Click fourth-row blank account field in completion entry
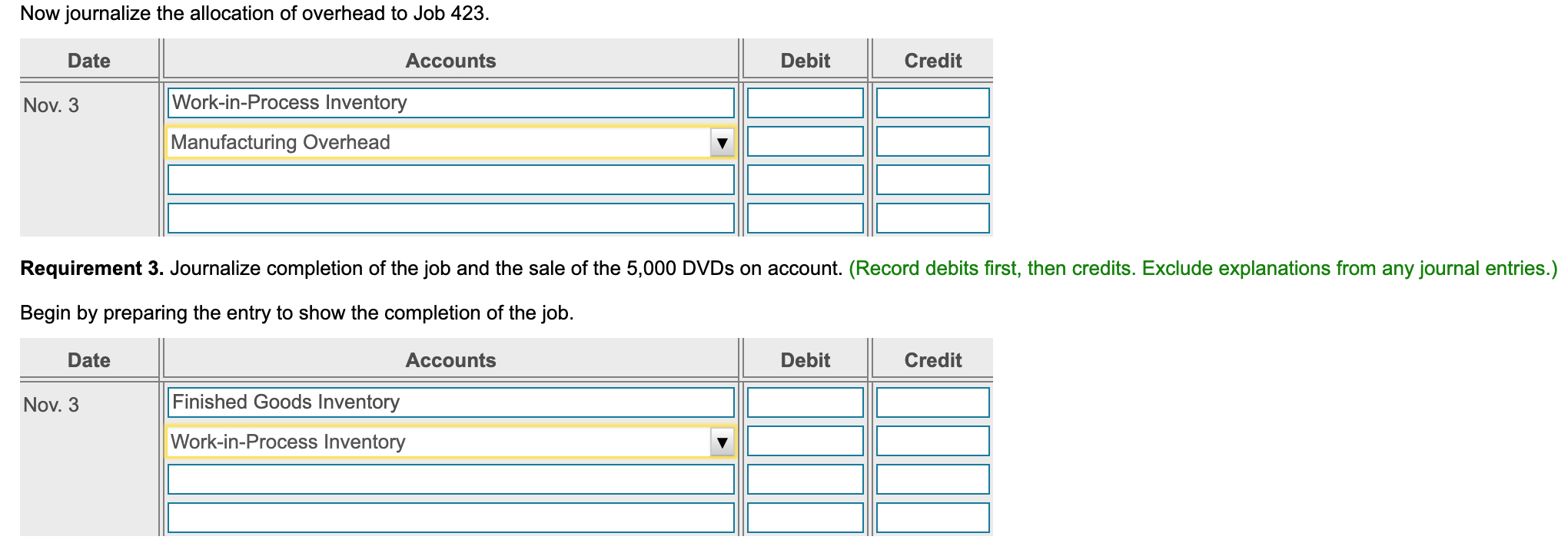 [451, 518]
